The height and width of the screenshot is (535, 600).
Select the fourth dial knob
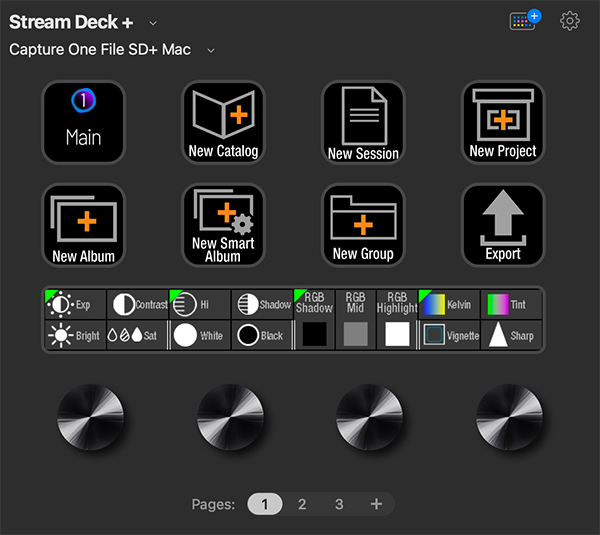pyautogui.click(x=509, y=417)
